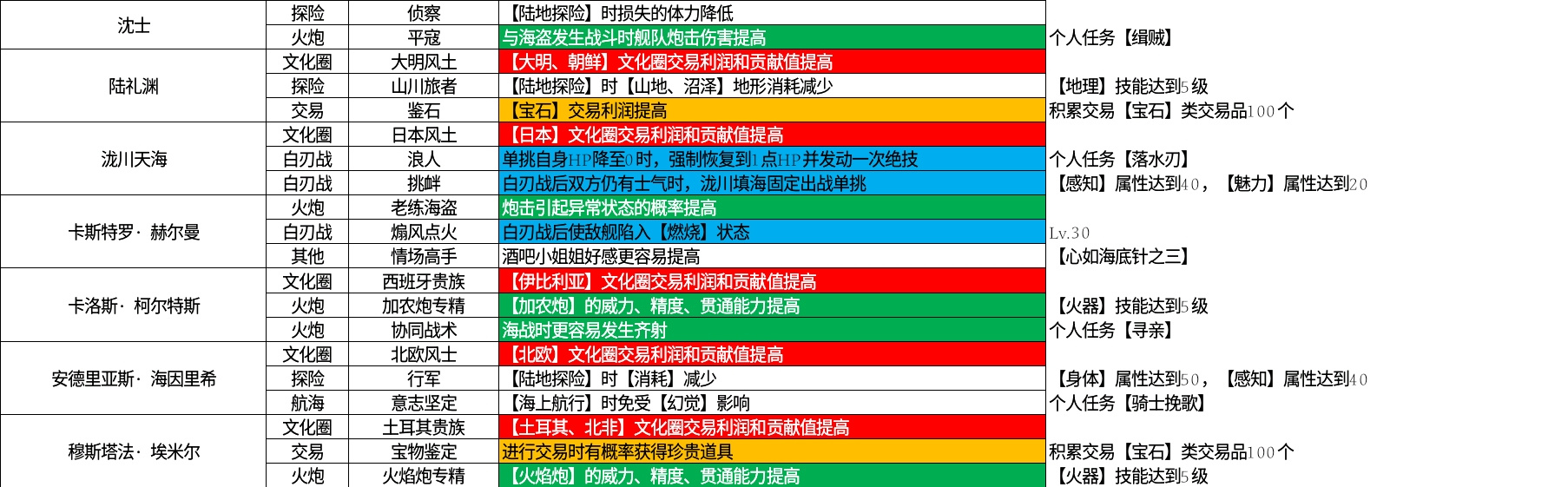1568x487 pixels.
Task: Click the 【火器】技能达到5级 condition in 加农炮专精 row
Action: click(x=1129, y=306)
